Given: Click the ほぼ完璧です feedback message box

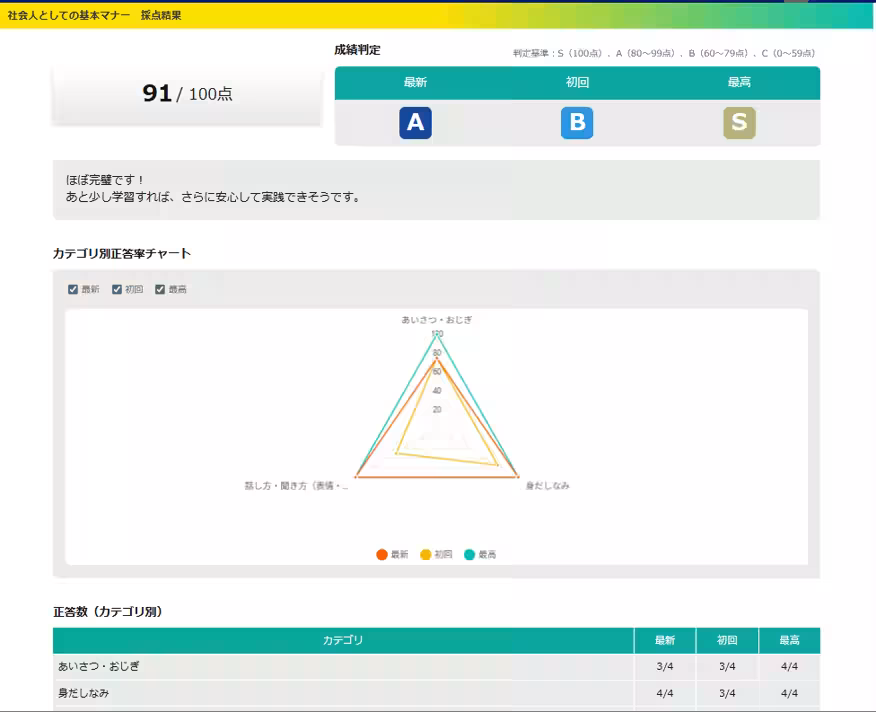Looking at the screenshot, I should pyautogui.click(x=435, y=189).
